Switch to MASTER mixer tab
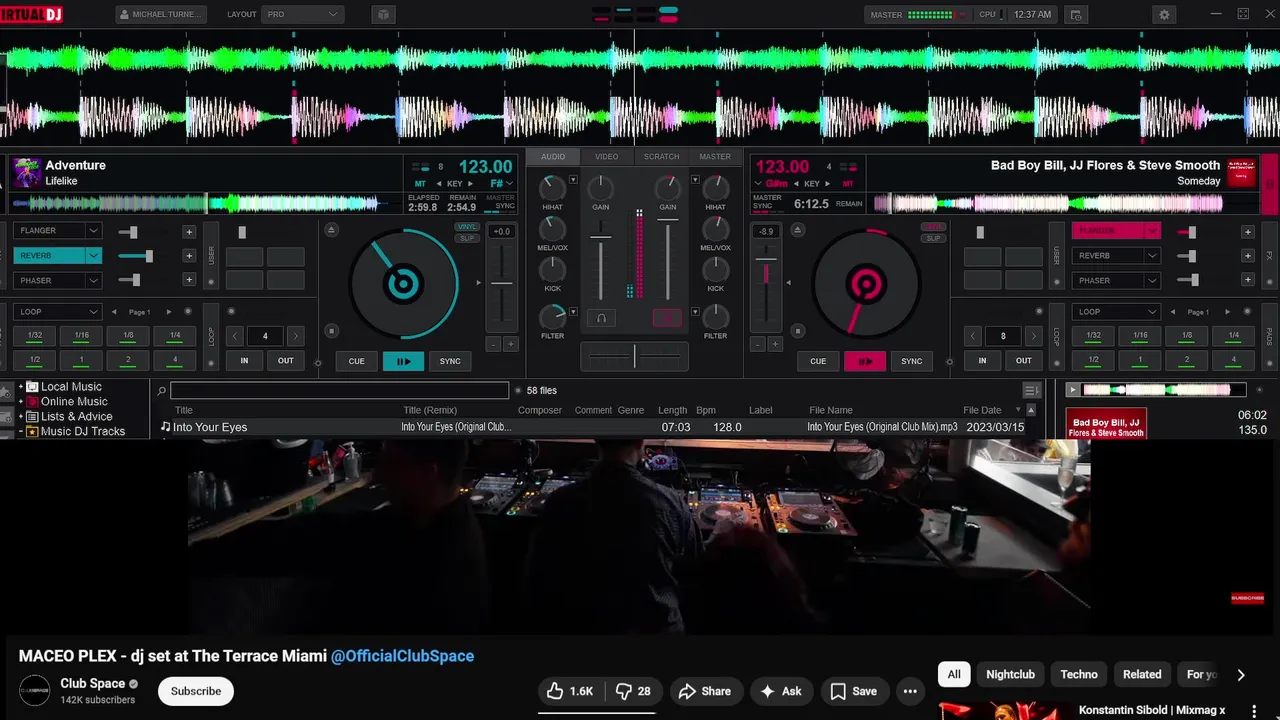The width and height of the screenshot is (1280, 720). pyautogui.click(x=715, y=157)
